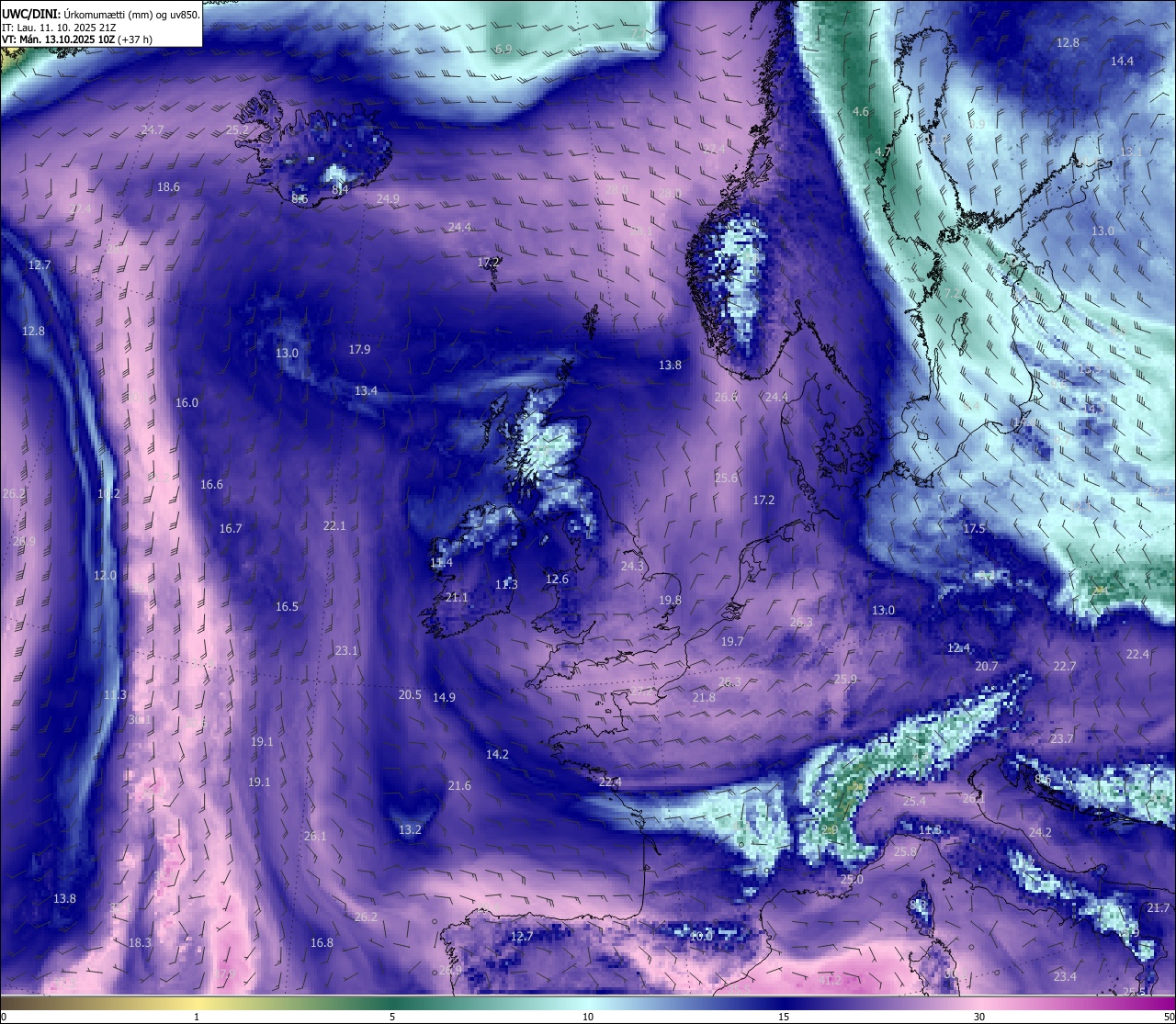Click the 23.1 value southwest of Ireland

pos(346,650)
